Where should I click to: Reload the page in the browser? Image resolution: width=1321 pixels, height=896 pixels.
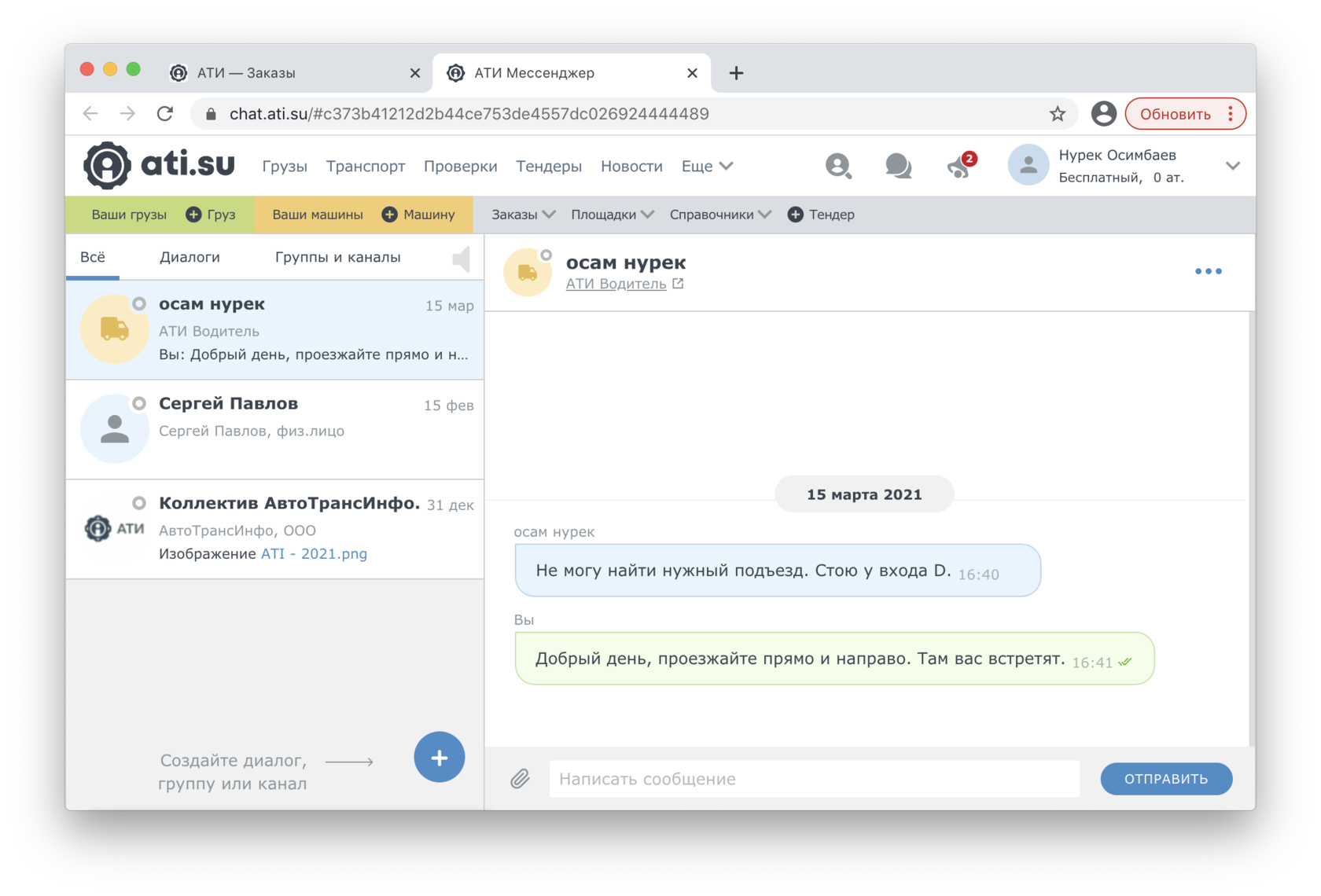coord(165,114)
